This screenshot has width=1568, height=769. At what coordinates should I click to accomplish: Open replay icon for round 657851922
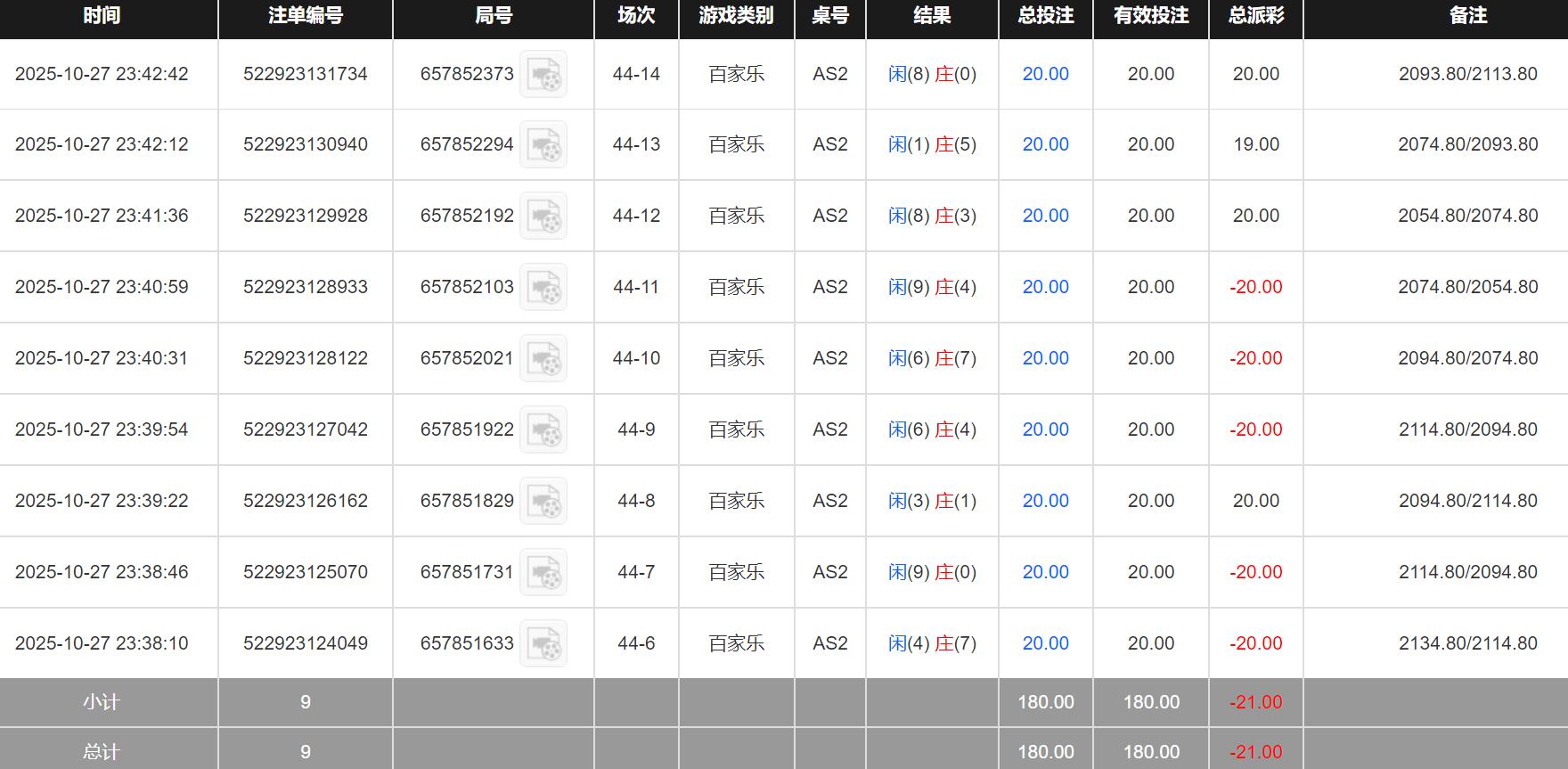pos(543,430)
